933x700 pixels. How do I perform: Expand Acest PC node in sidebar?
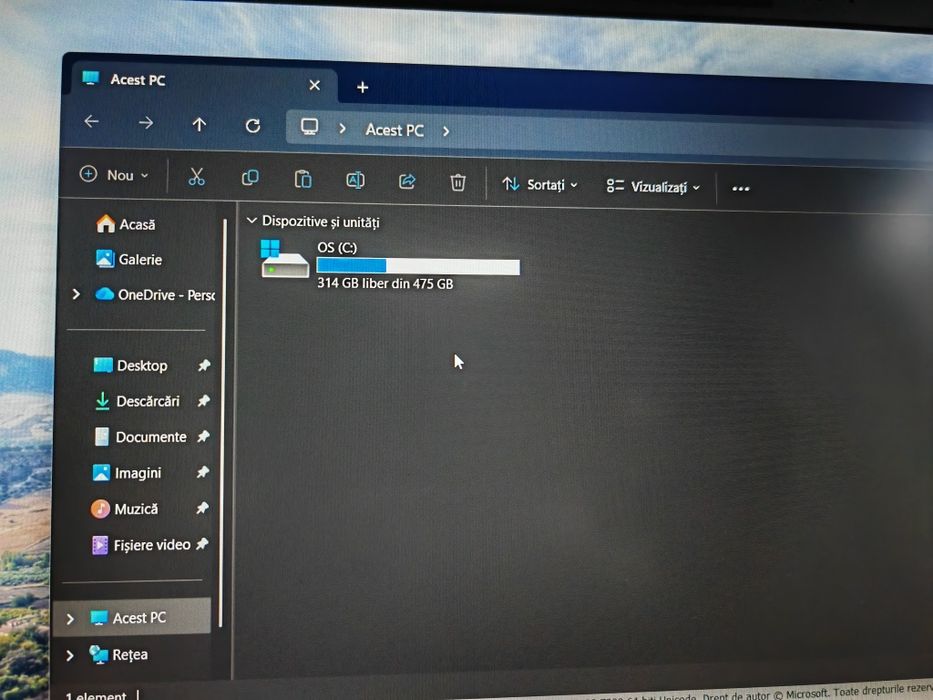pos(70,619)
